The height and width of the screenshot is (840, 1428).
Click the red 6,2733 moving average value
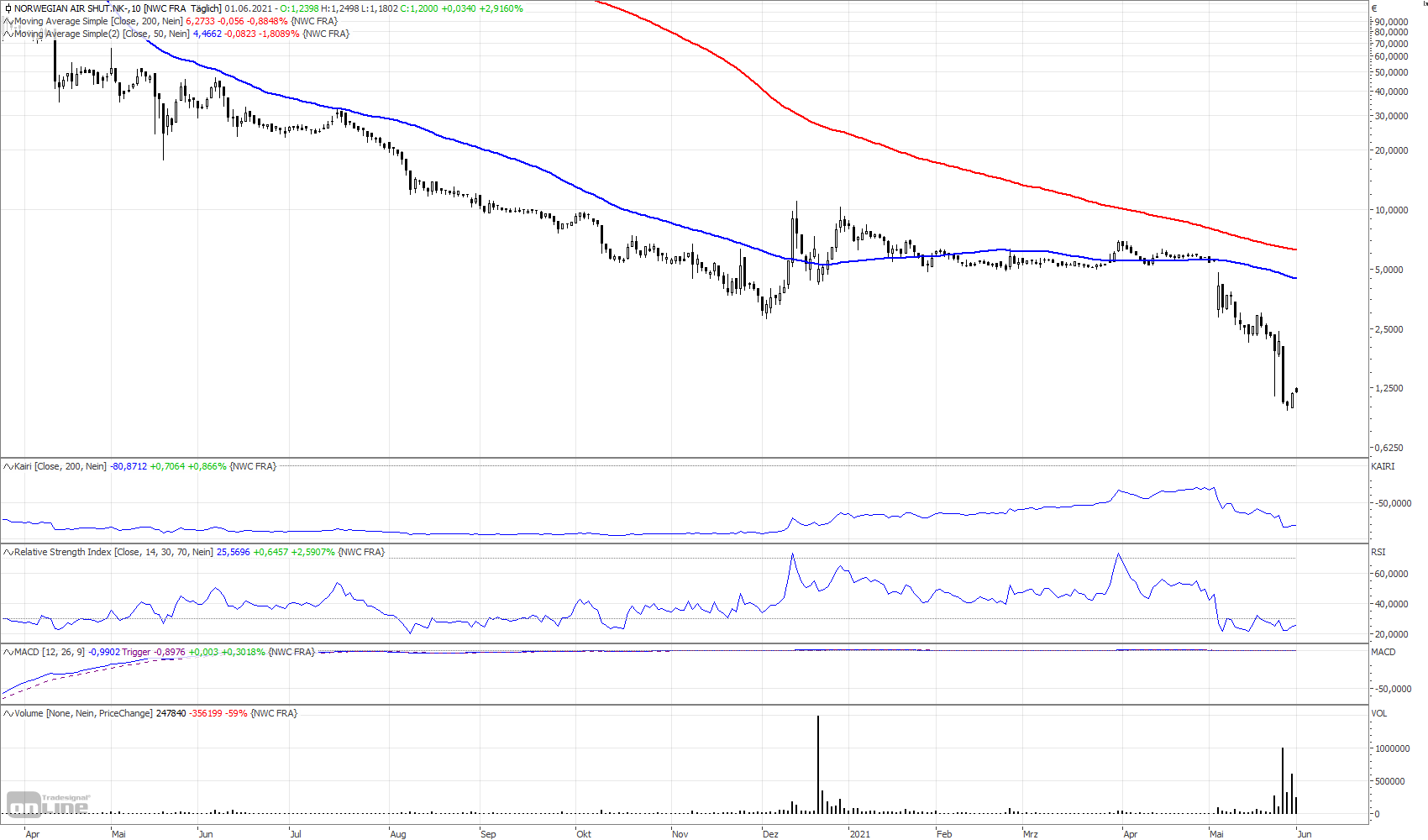[200, 21]
